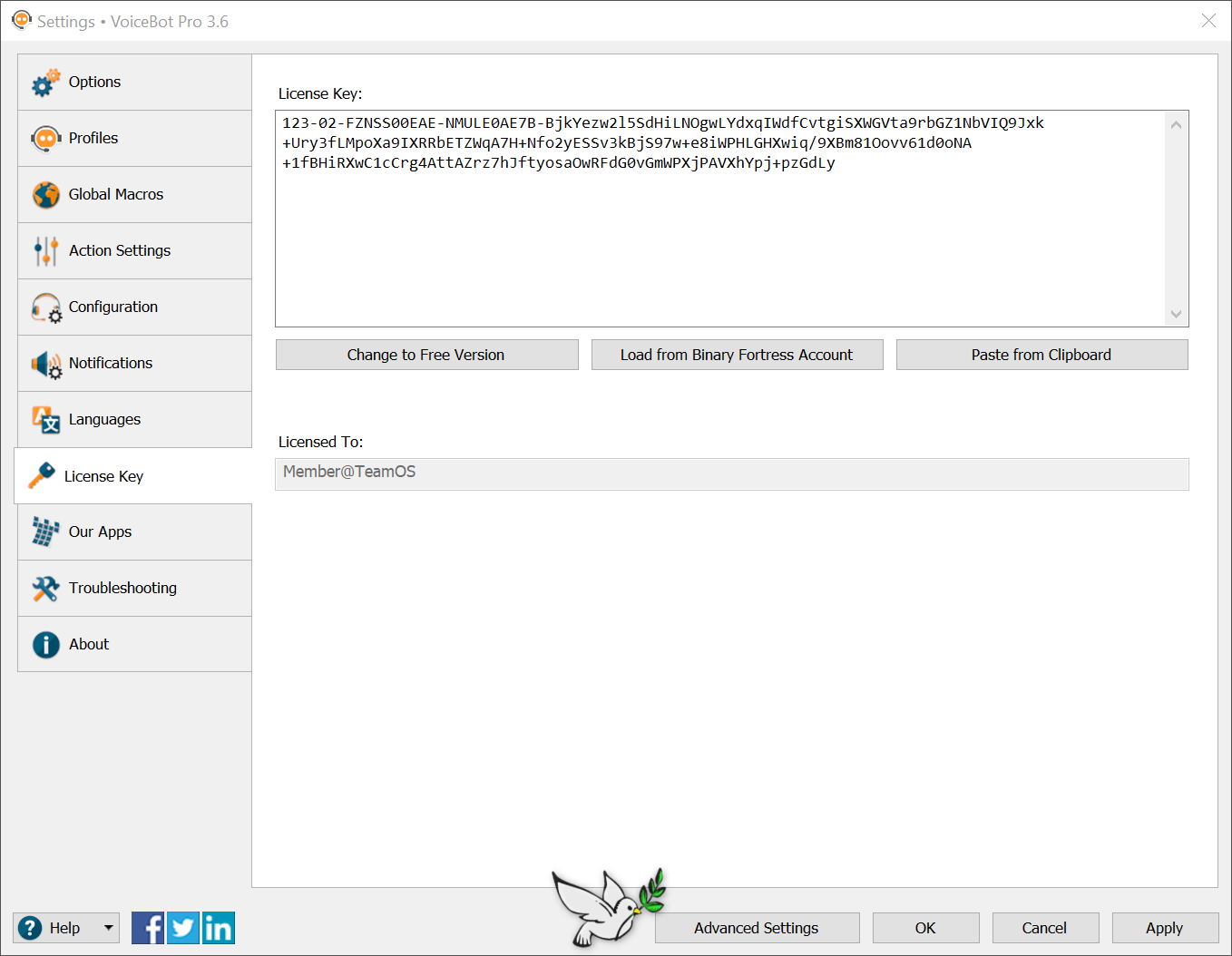
Task: Click the Global Macros globe icon
Action: [45, 195]
